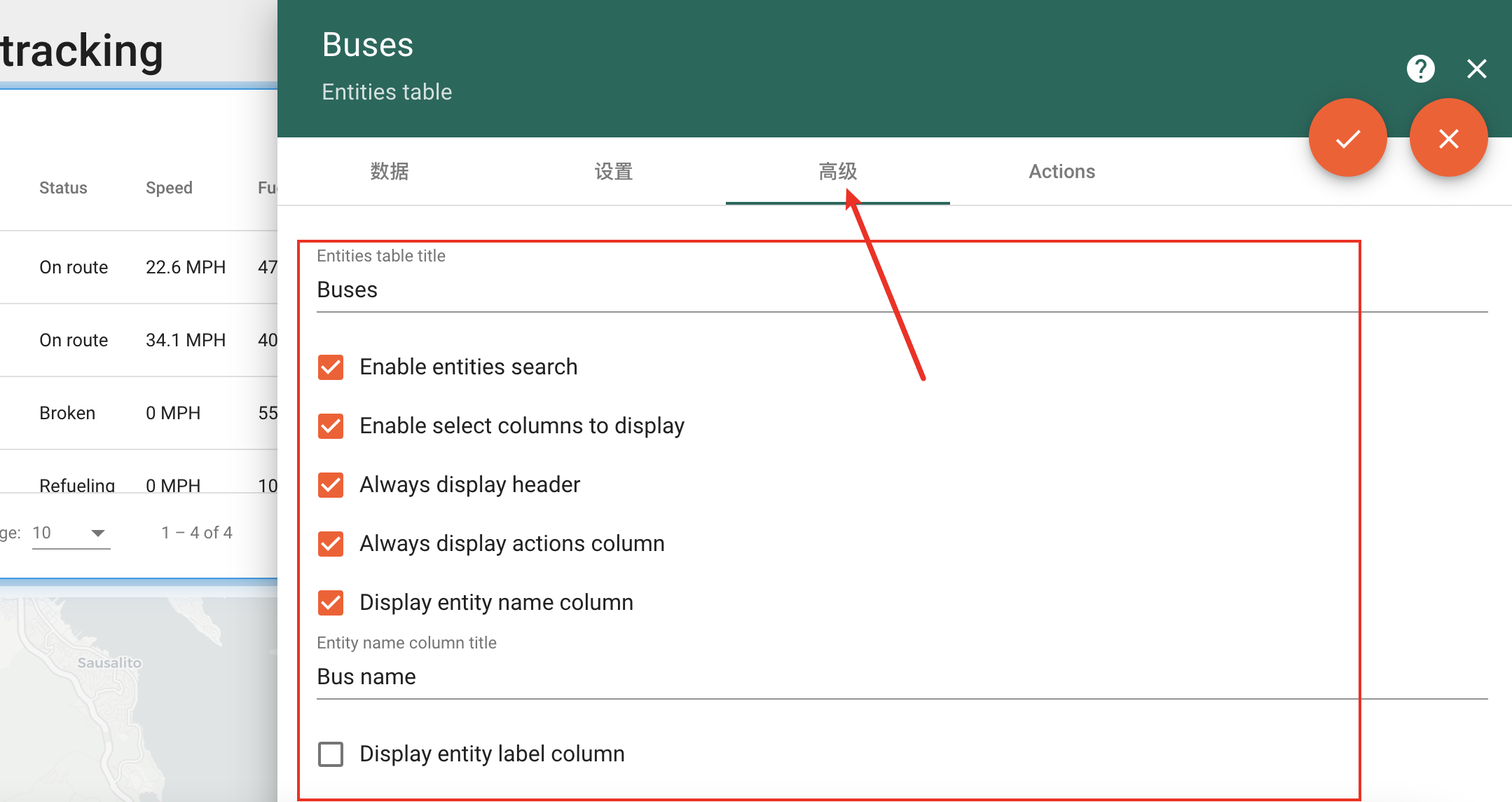Open the 设置 tab

[614, 171]
